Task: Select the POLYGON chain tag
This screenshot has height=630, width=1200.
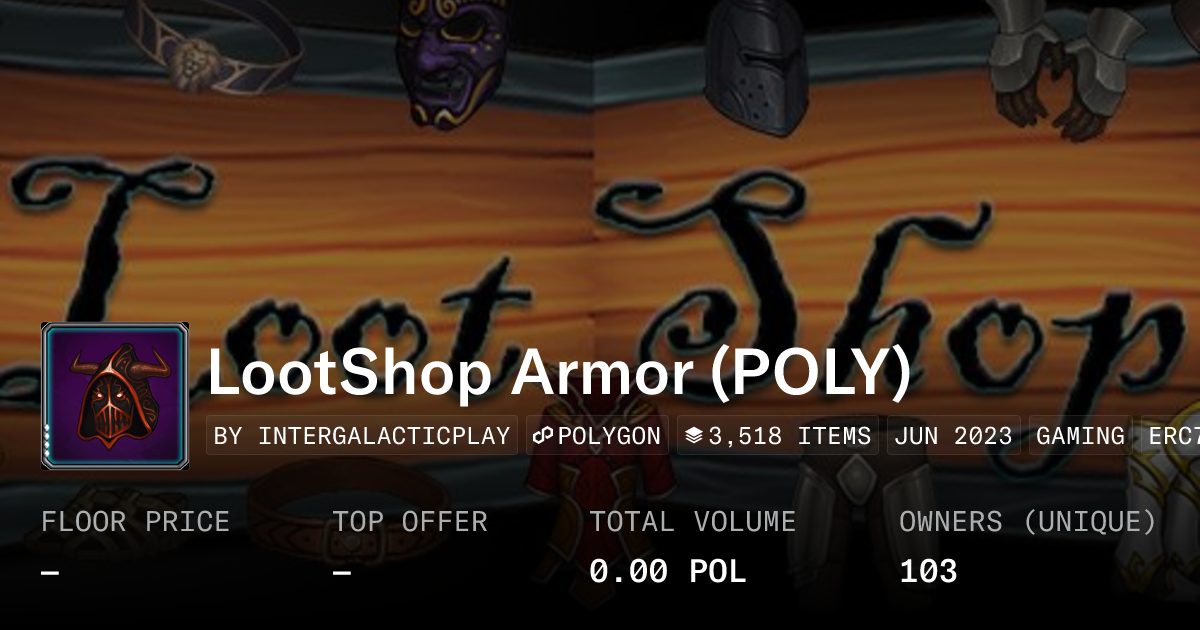Action: (597, 436)
